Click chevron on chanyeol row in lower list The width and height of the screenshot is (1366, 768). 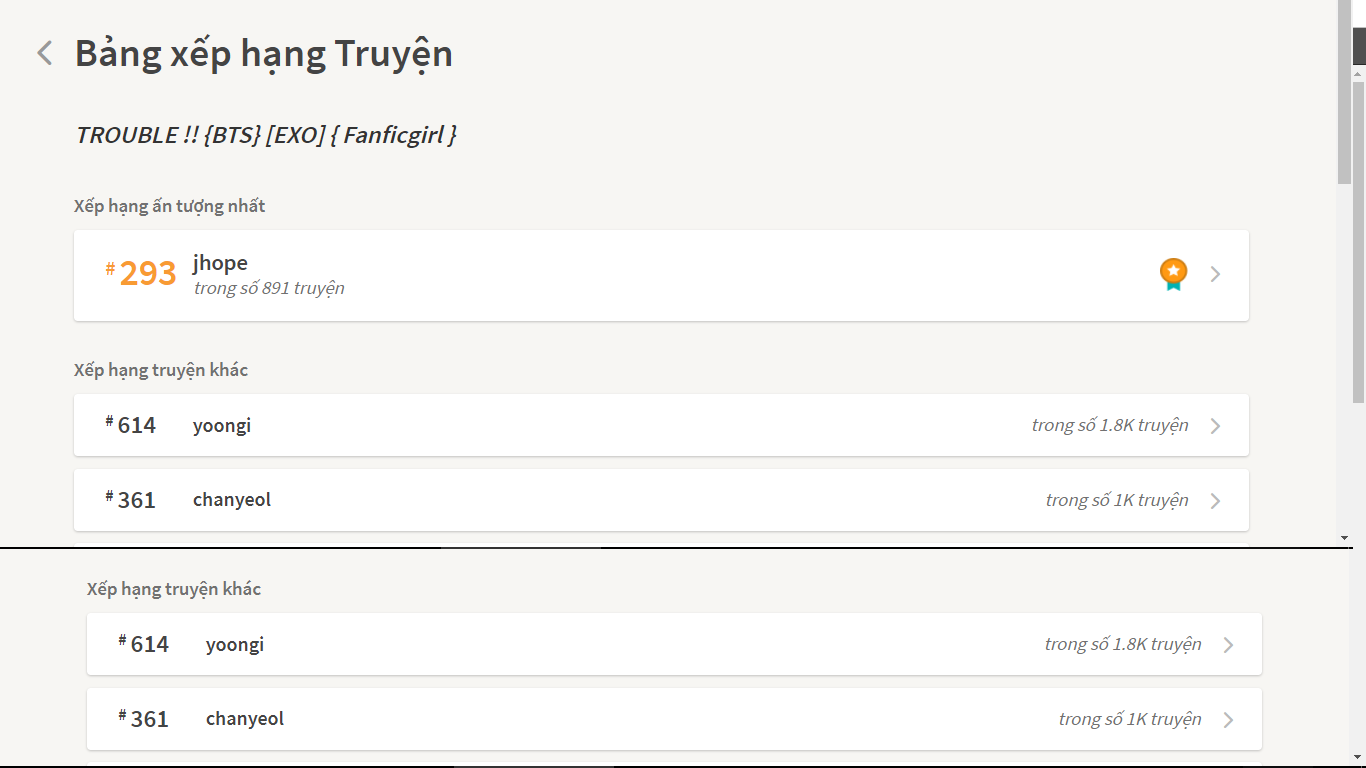coord(1228,720)
